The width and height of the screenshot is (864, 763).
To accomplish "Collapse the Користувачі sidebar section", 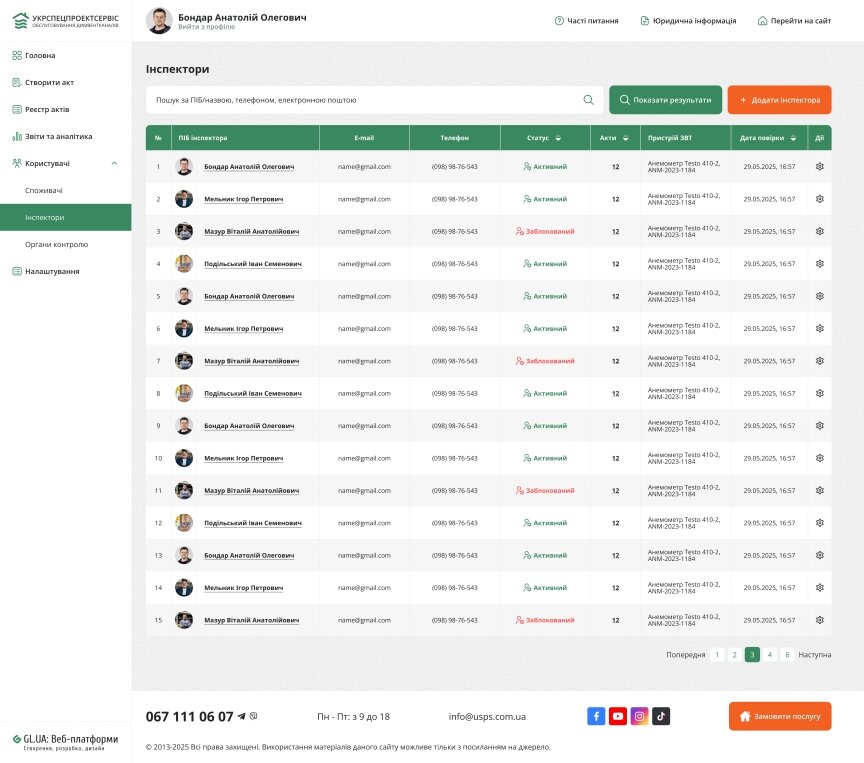I will click(x=115, y=164).
